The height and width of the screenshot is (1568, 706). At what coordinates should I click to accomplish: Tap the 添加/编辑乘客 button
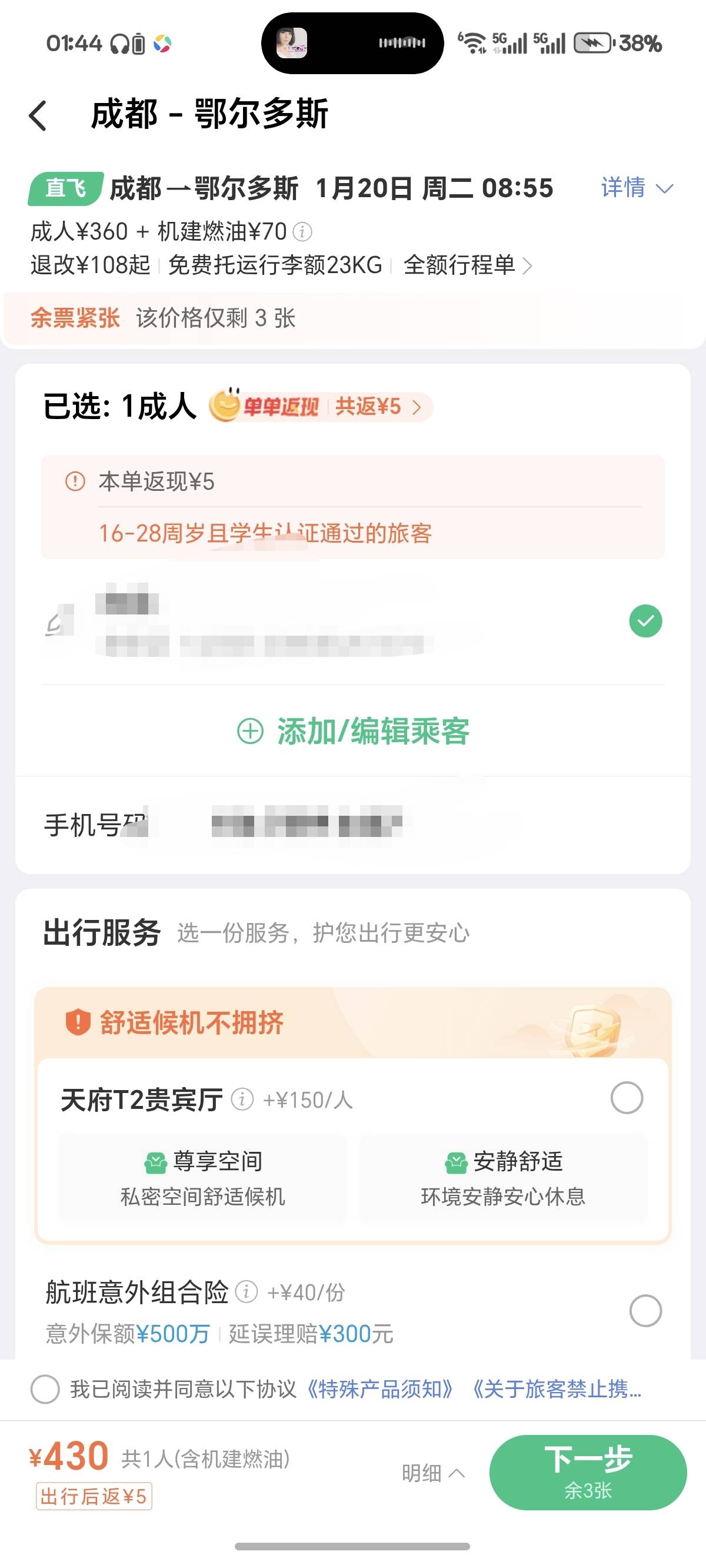click(x=353, y=731)
